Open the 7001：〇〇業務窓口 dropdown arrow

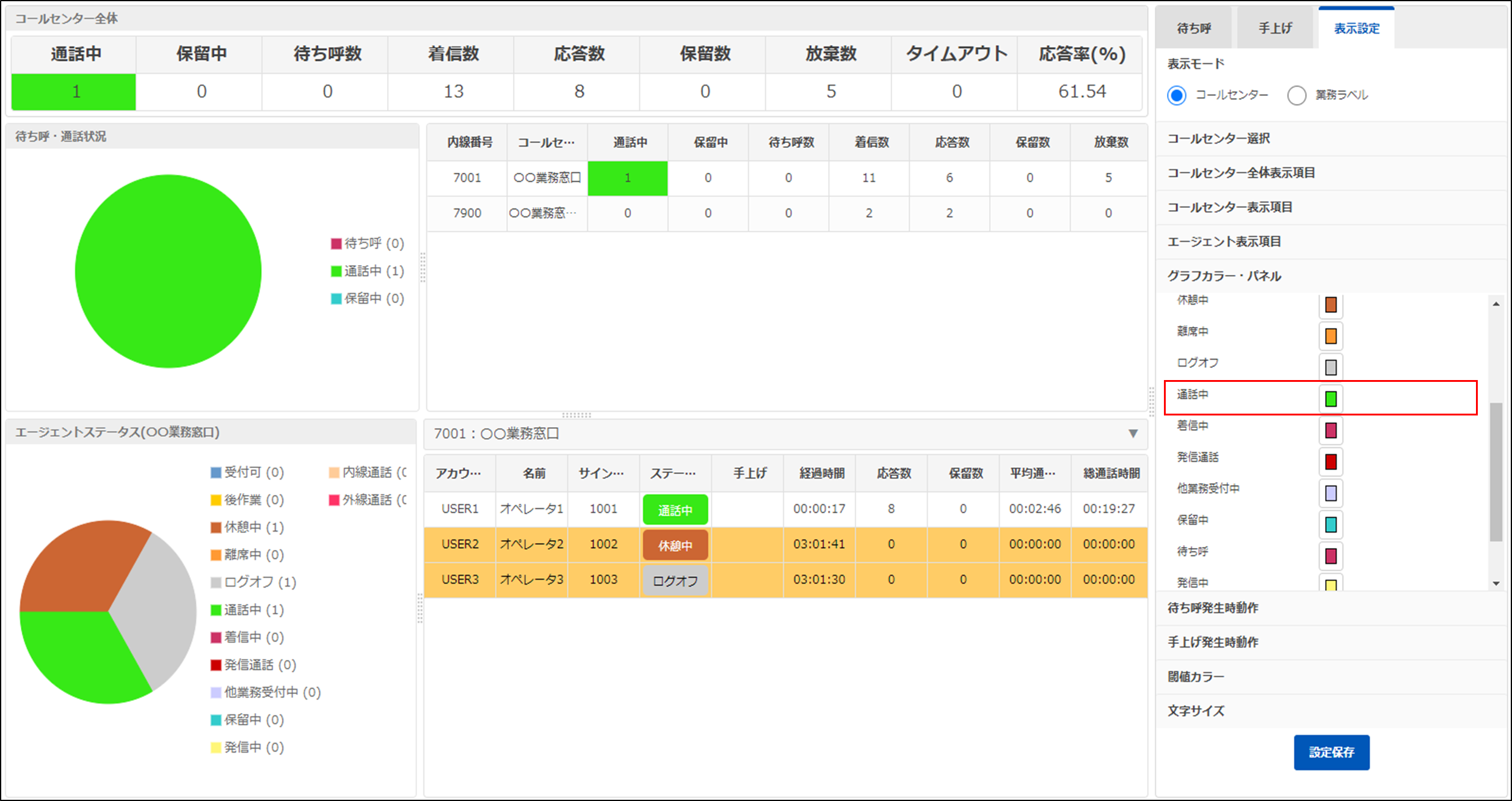pos(1133,434)
